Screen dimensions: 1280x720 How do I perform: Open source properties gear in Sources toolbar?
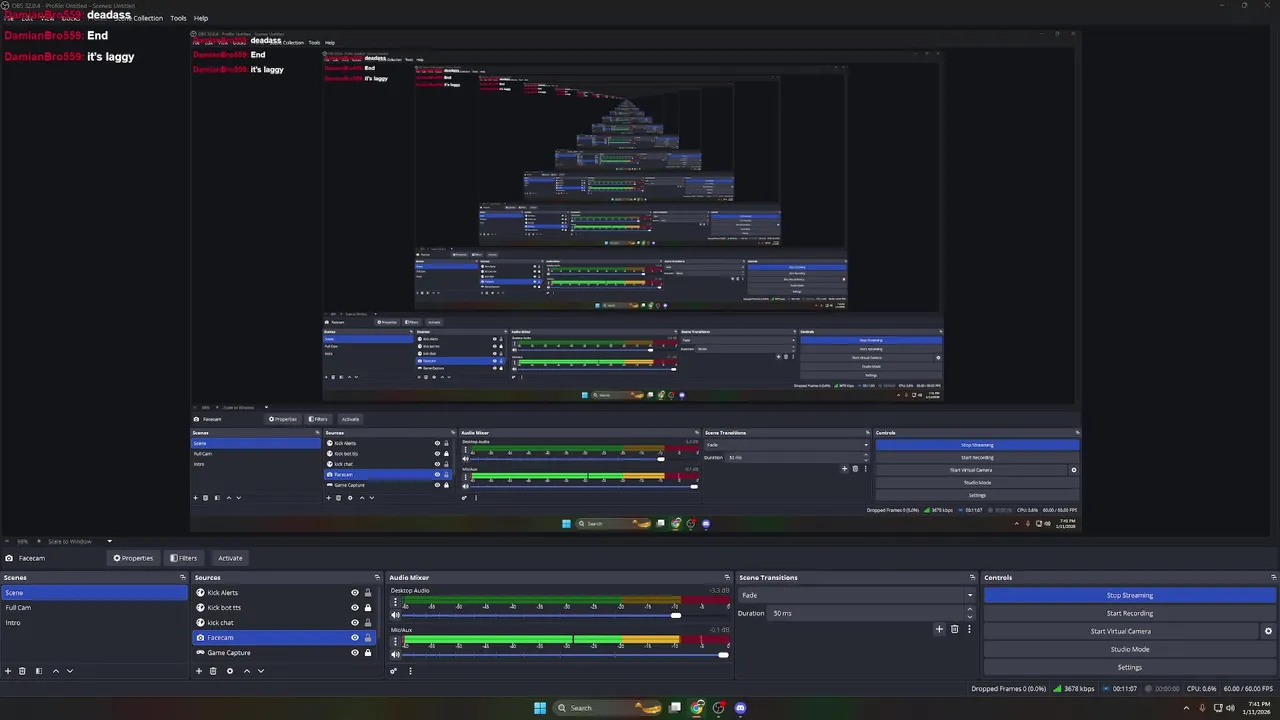coord(230,671)
